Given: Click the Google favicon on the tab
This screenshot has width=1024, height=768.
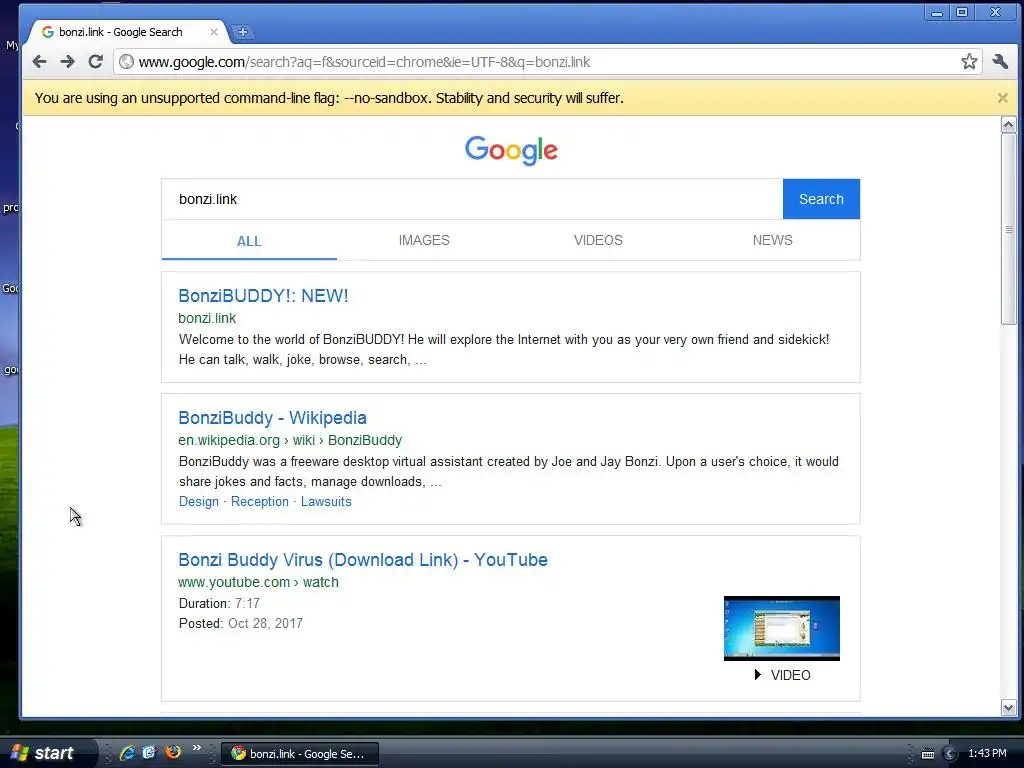Looking at the screenshot, I should [48, 32].
